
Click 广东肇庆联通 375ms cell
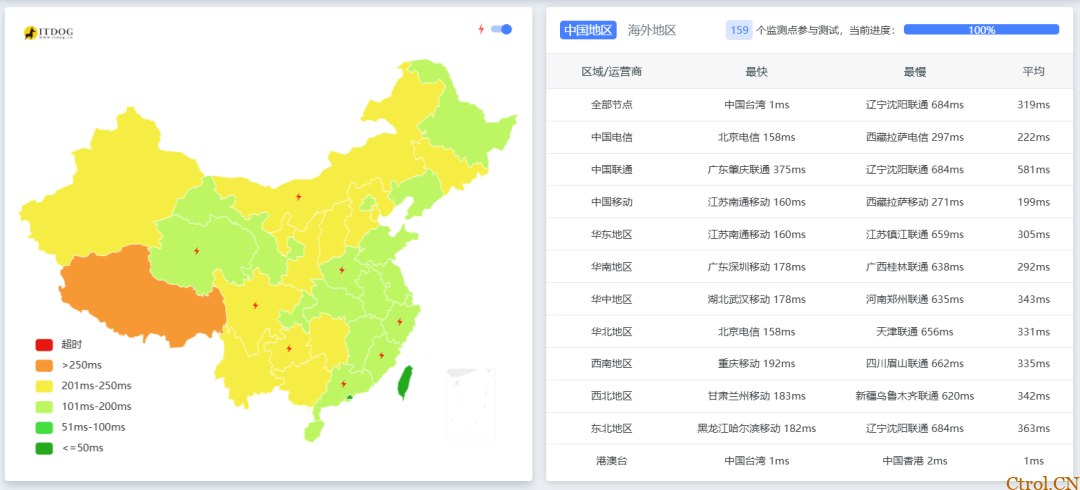pos(756,170)
